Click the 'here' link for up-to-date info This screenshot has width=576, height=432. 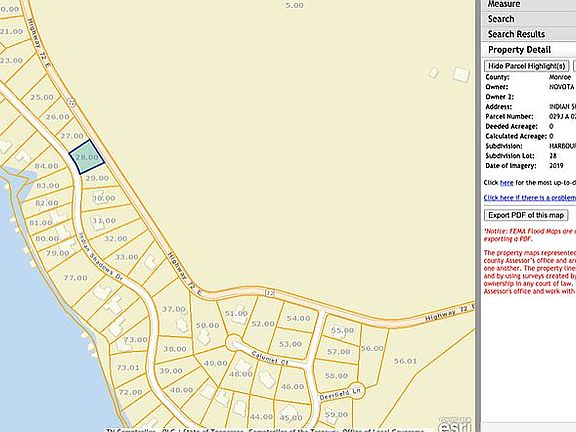click(x=506, y=183)
